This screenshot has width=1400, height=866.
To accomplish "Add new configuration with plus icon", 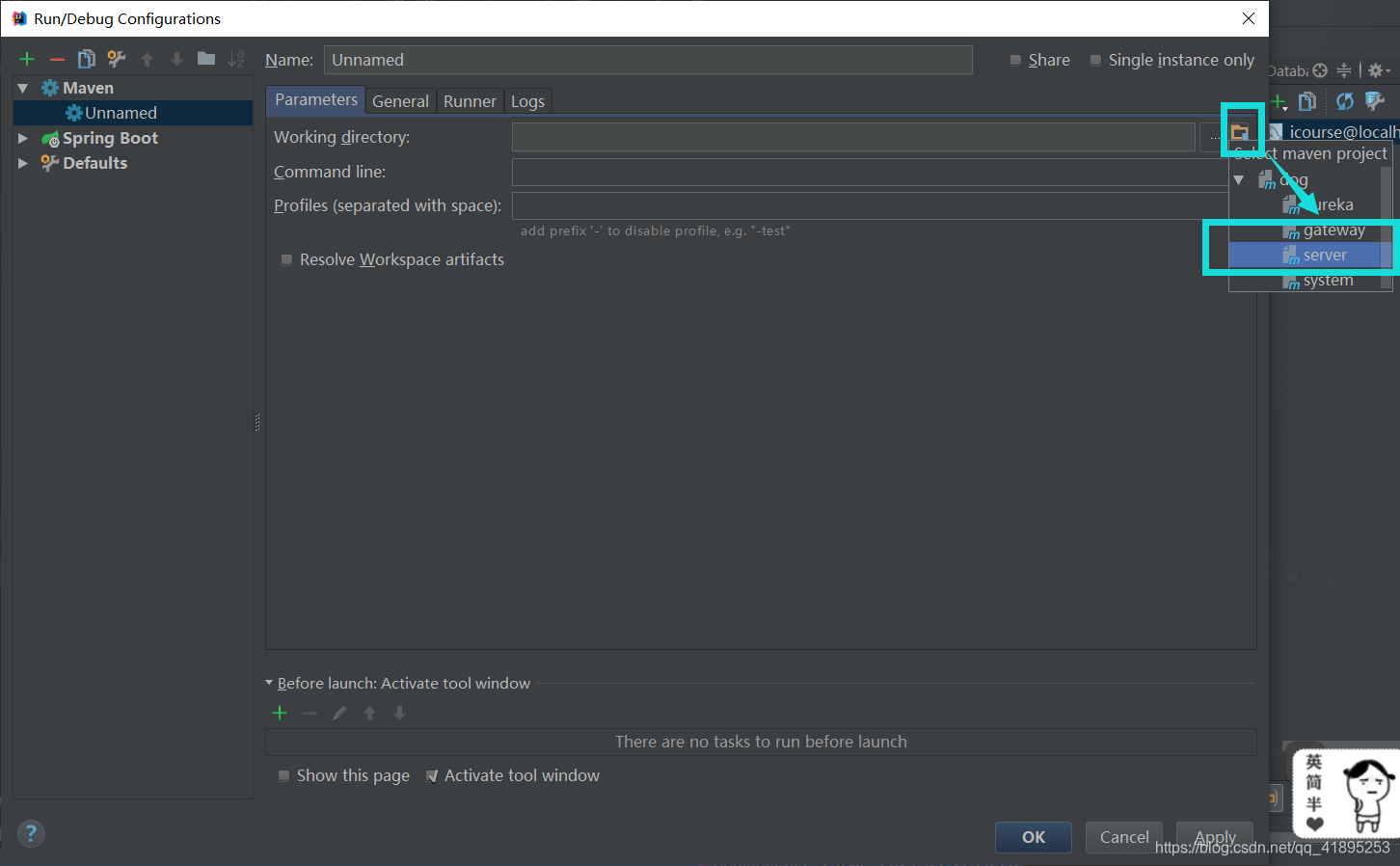I will pos(27,59).
